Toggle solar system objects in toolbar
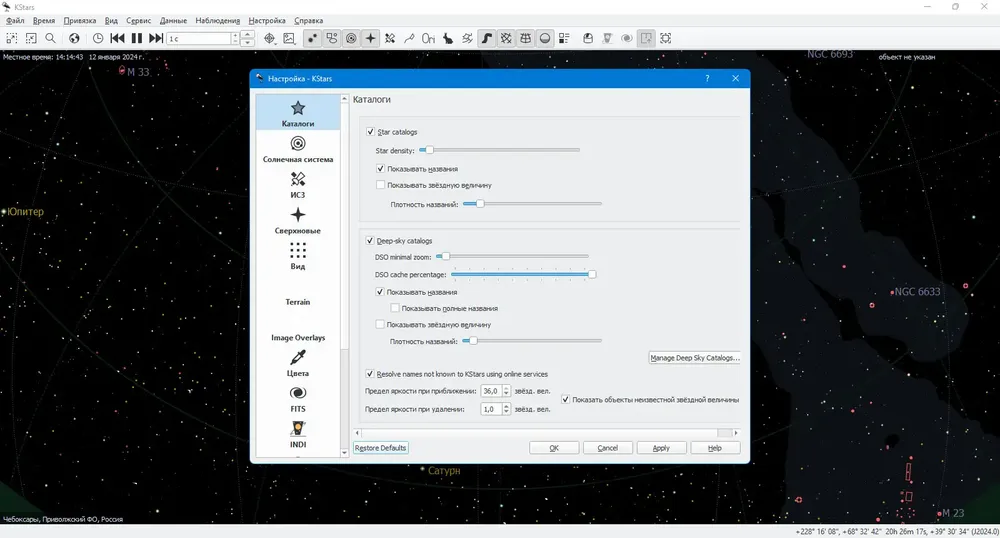The height and width of the screenshot is (538, 1000). point(351,38)
